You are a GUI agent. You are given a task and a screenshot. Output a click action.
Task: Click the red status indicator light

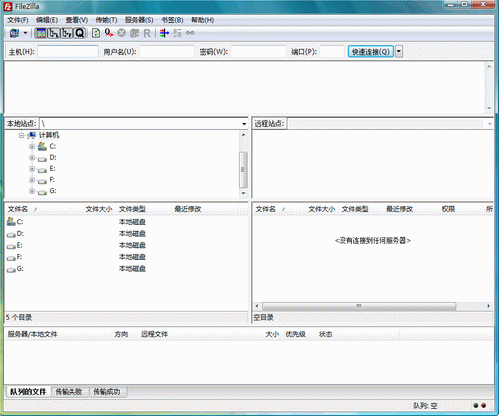click(484, 406)
